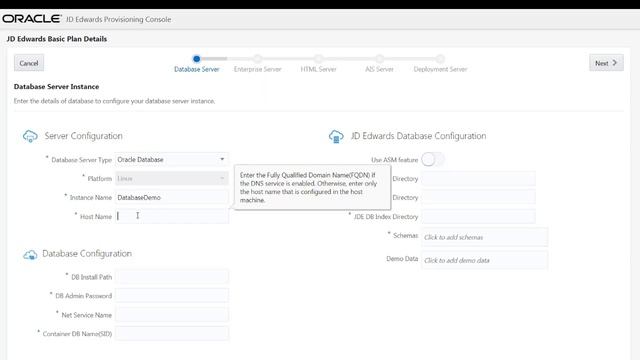Select the Database Server wizard step
The image size is (640, 360).
pos(196,64)
